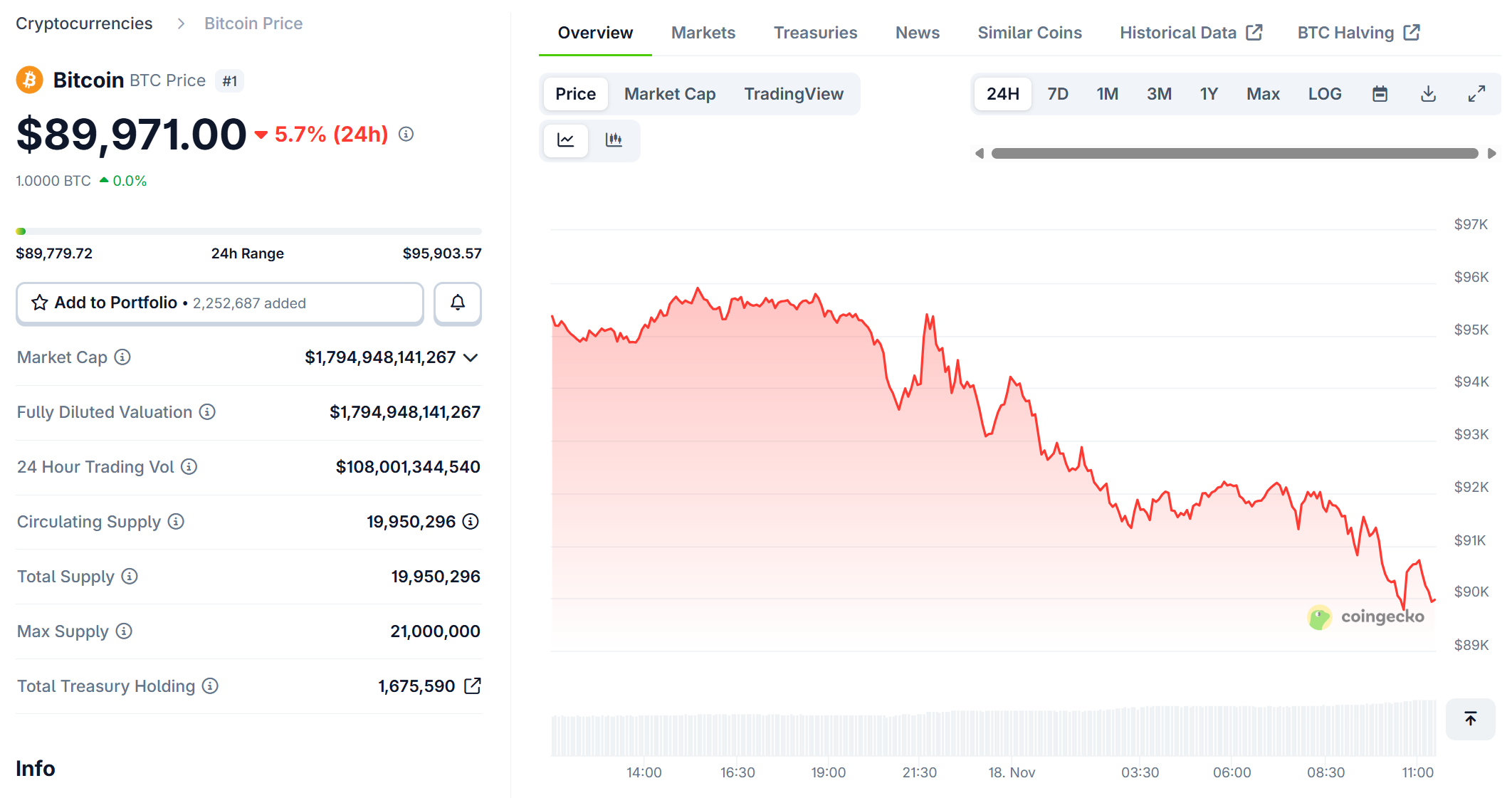Choose the Max chart timeframe
1512x798 pixels.
pos(1262,93)
